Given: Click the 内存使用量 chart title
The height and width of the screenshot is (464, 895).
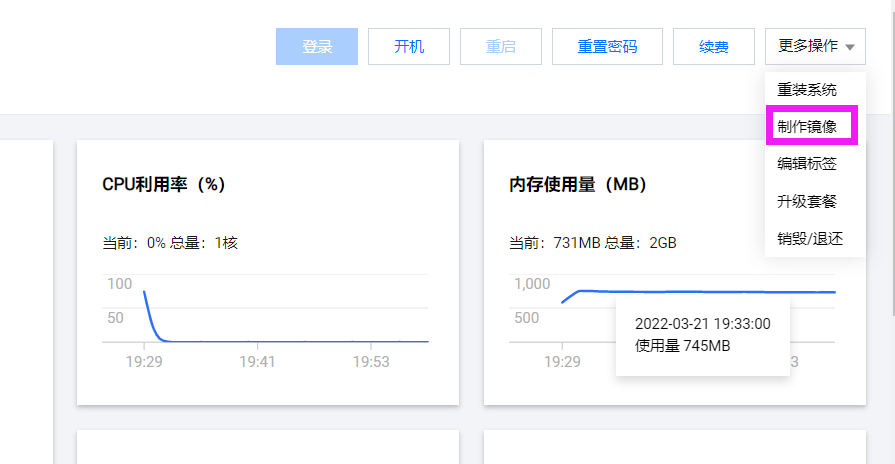Looking at the screenshot, I should (578, 185).
